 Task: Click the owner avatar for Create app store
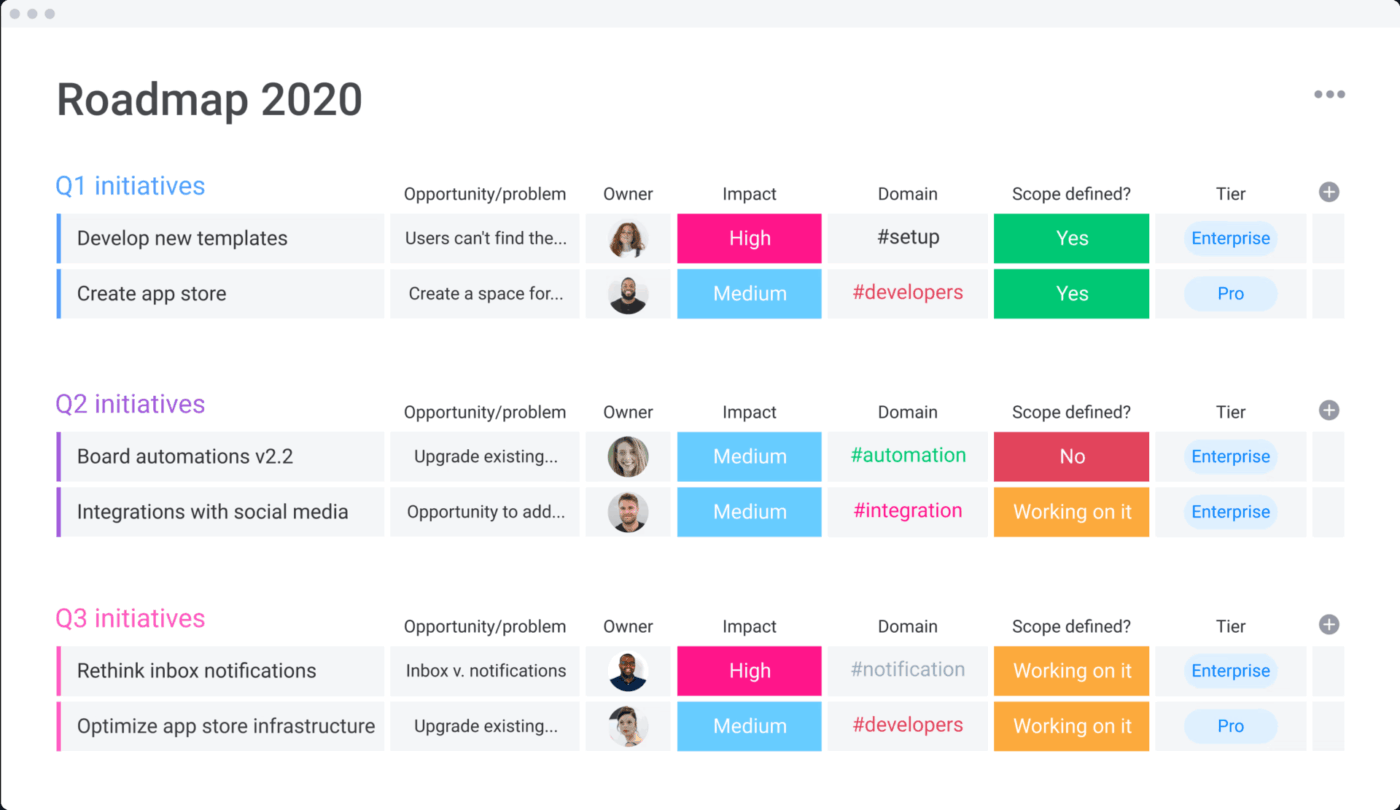pos(628,293)
